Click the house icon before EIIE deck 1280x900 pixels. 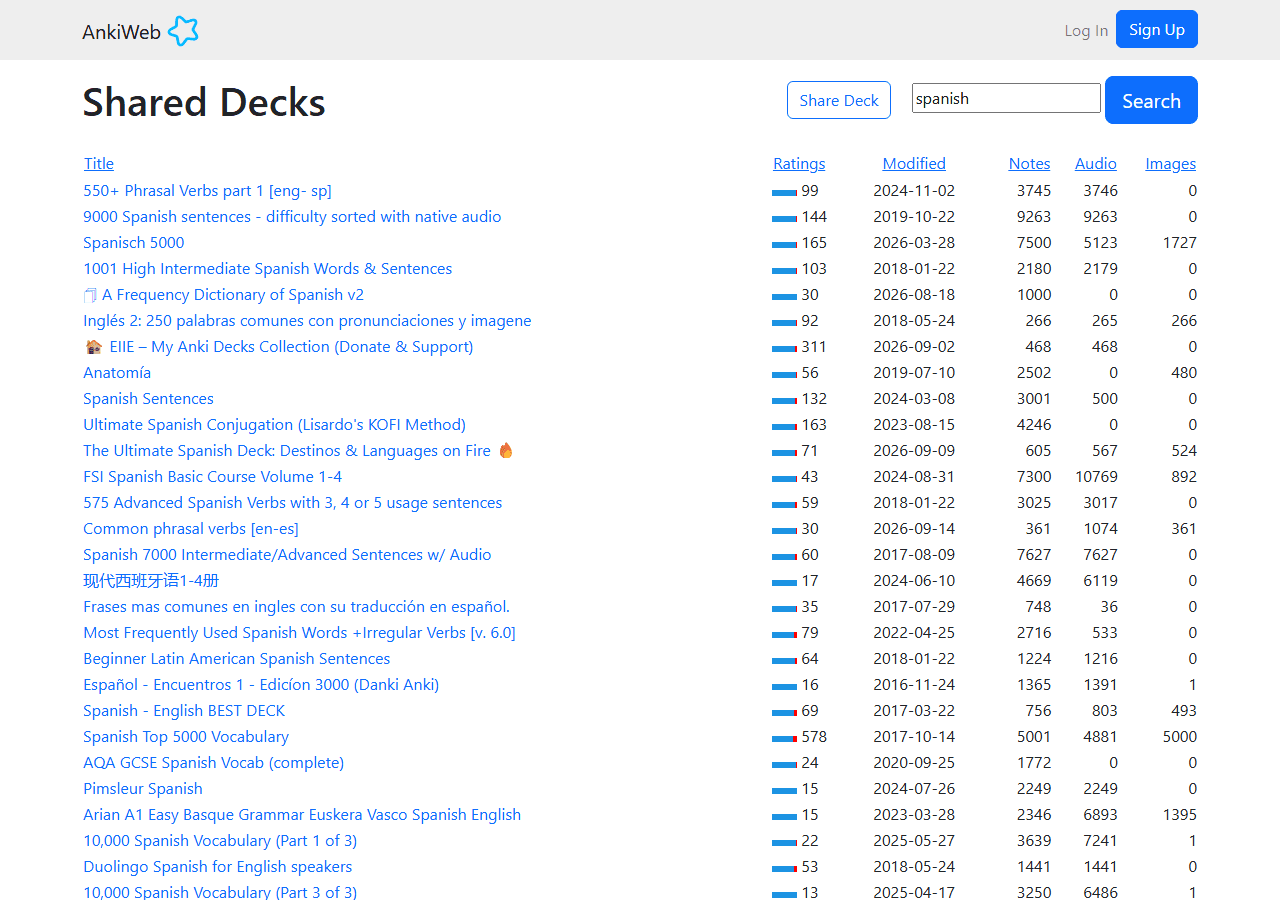[93, 347]
